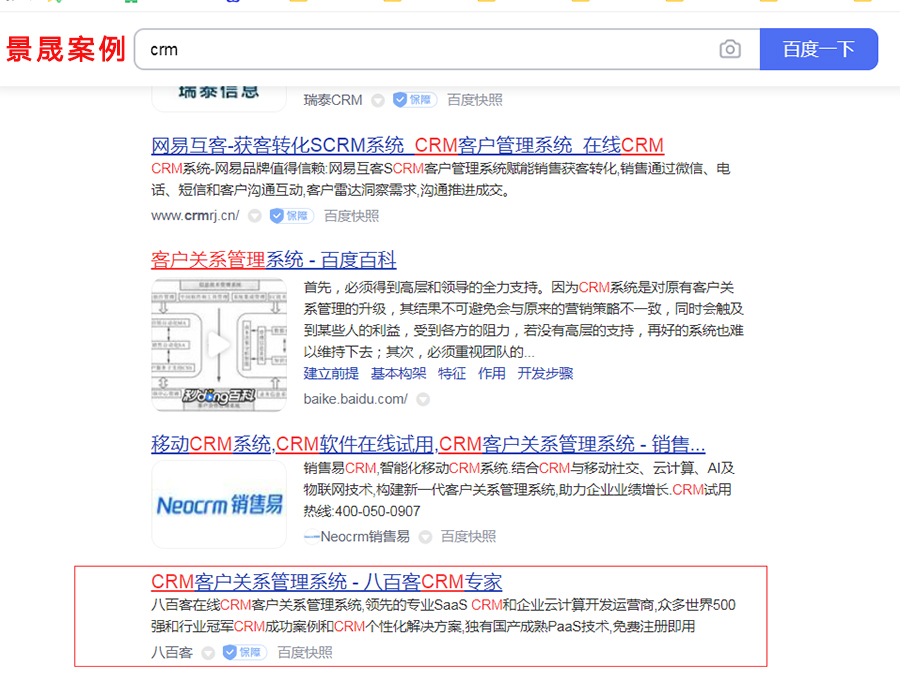Screen dimensions: 900x680
Task: Click Neocrm销售易 source name under result
Action: point(365,537)
